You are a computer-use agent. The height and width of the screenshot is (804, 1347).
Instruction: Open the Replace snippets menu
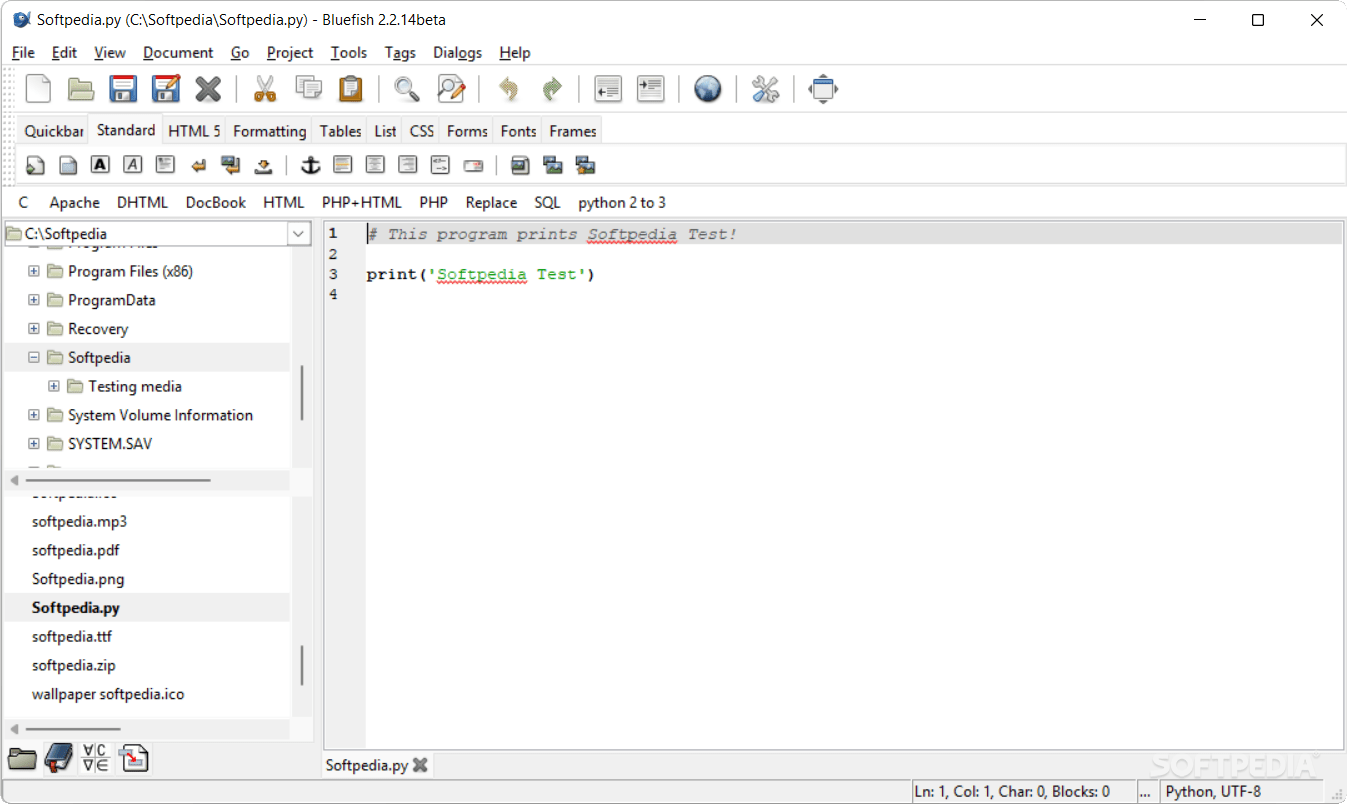click(x=491, y=202)
